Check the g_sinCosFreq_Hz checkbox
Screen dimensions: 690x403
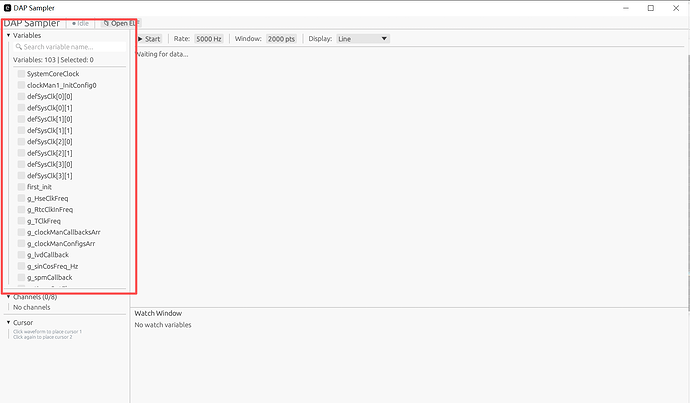pyautogui.click(x=21, y=266)
